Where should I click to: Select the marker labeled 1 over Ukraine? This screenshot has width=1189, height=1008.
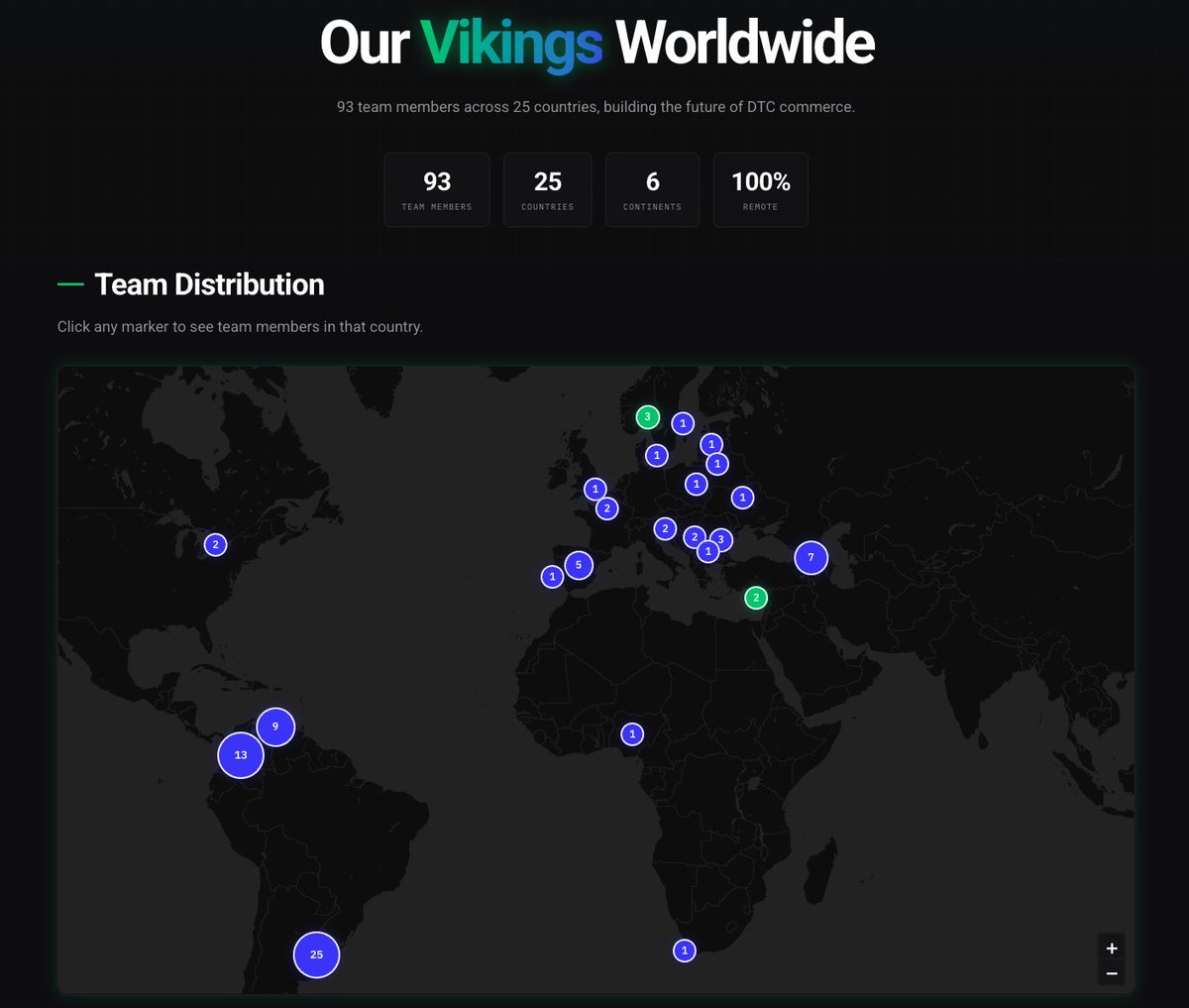(742, 498)
